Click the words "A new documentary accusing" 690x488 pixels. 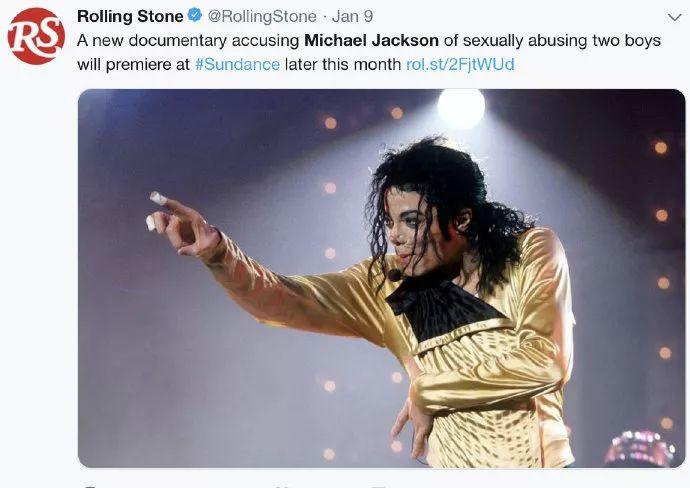(188, 40)
